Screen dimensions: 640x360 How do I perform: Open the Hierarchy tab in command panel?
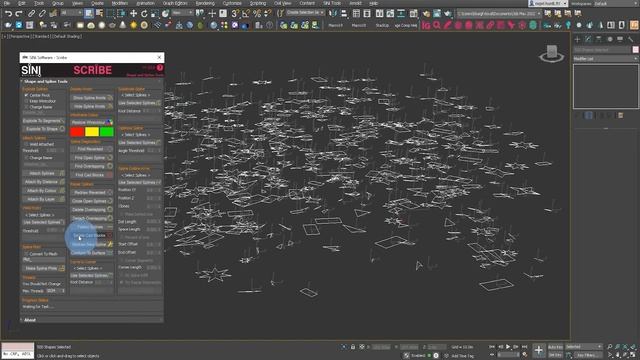(599, 39)
